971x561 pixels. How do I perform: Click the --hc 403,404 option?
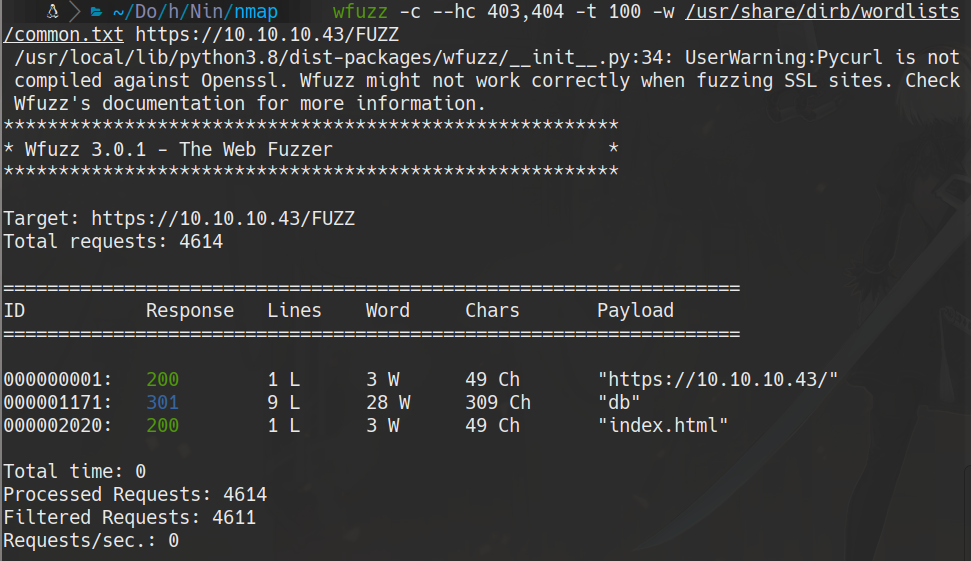coord(499,12)
